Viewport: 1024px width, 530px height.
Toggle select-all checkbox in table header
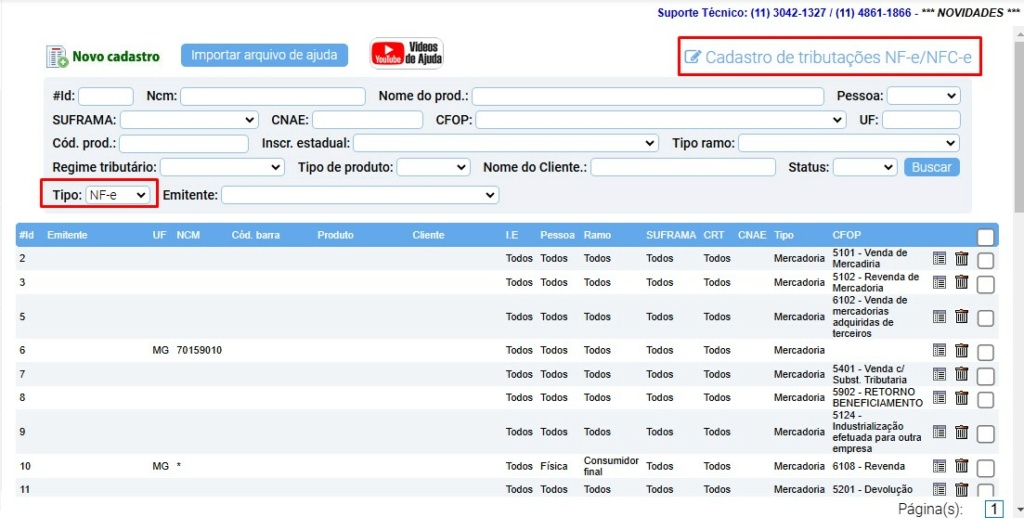[x=985, y=237]
